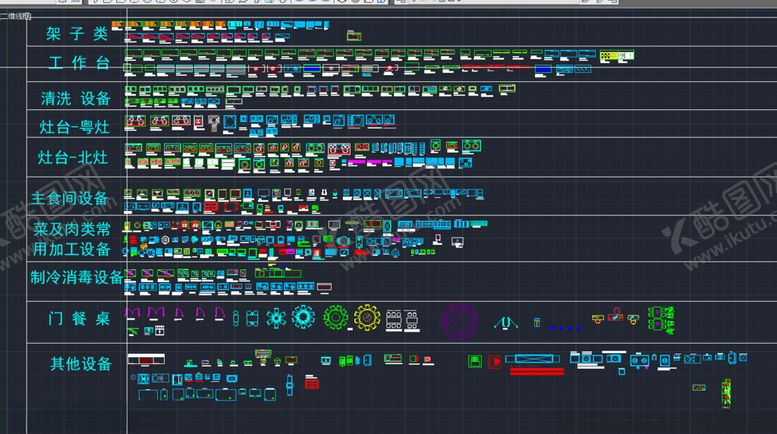This screenshot has height=434, width=777.
Task: Select the 灶台-北灶 heading label
Action: (74, 157)
